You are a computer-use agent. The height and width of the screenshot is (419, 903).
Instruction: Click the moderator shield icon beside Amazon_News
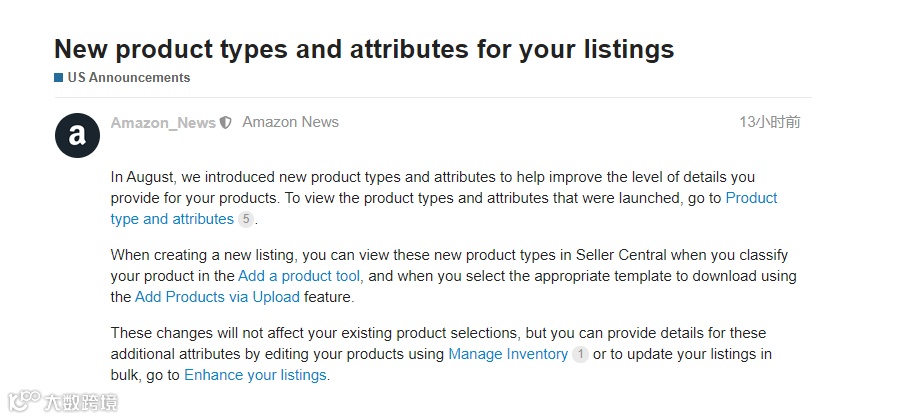[226, 123]
